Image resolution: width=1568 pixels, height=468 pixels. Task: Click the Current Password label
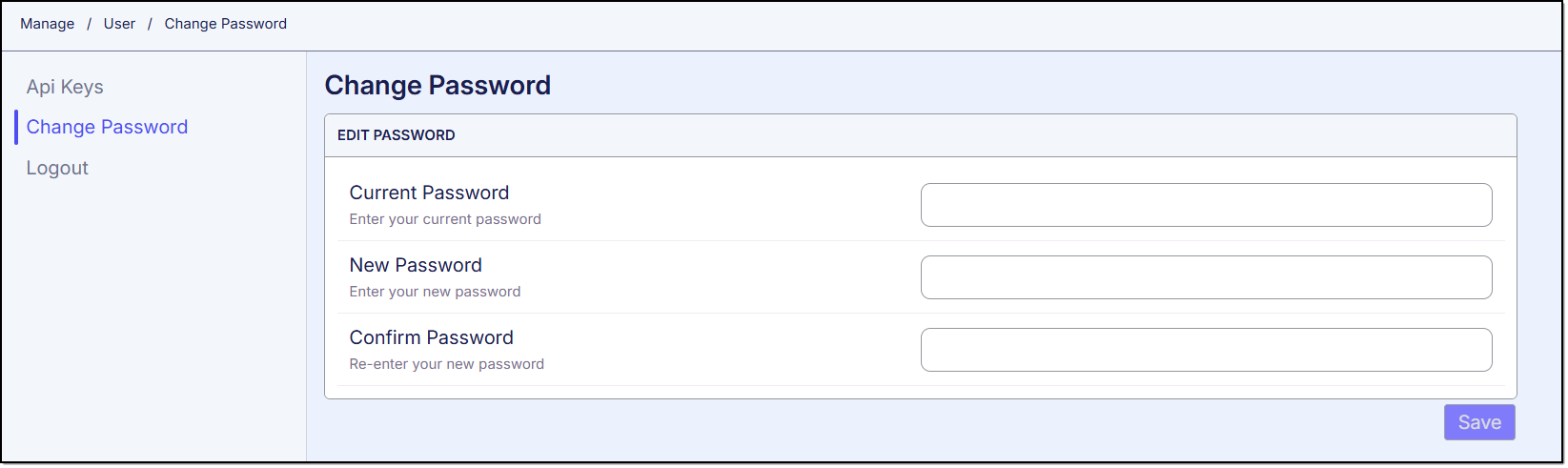tap(429, 193)
